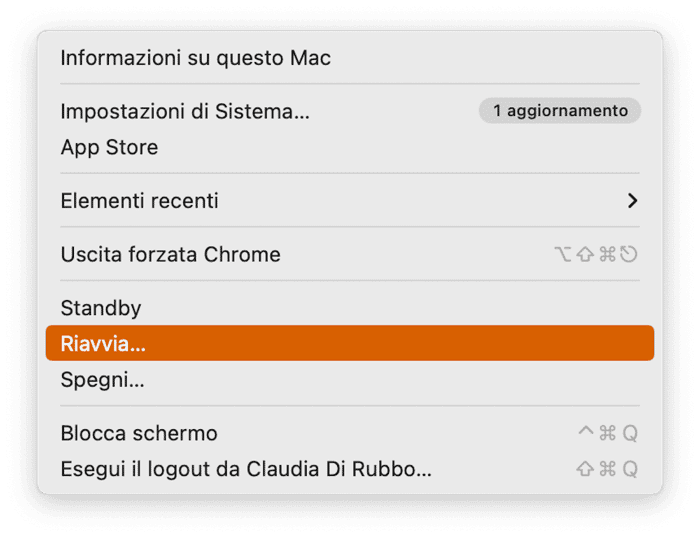Choose Blocca schermo

point(350,433)
